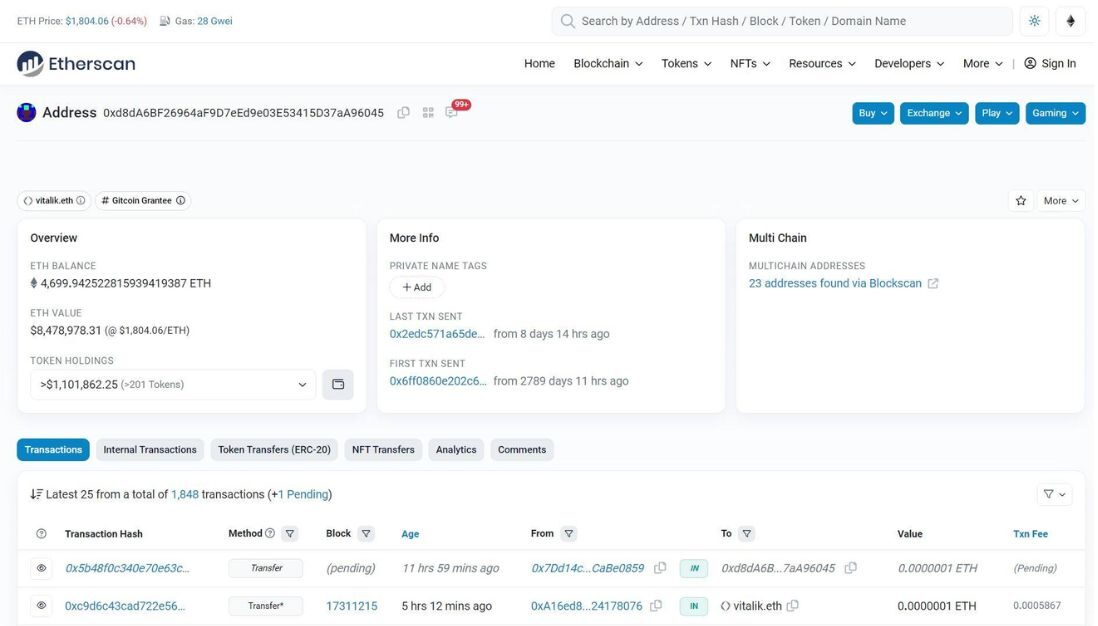Click the search input field
The image size is (1098, 626).
tap(782, 21)
